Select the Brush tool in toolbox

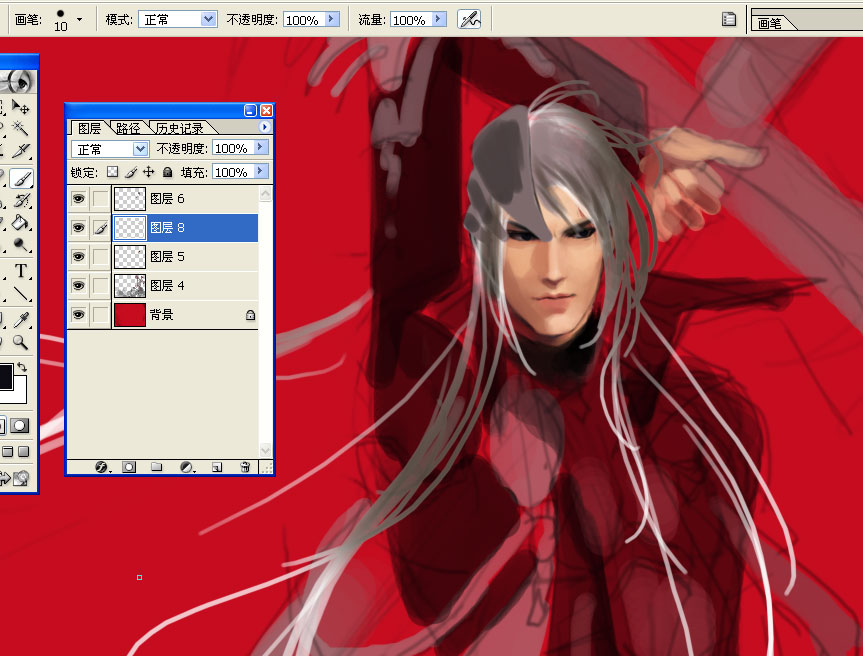pos(21,178)
